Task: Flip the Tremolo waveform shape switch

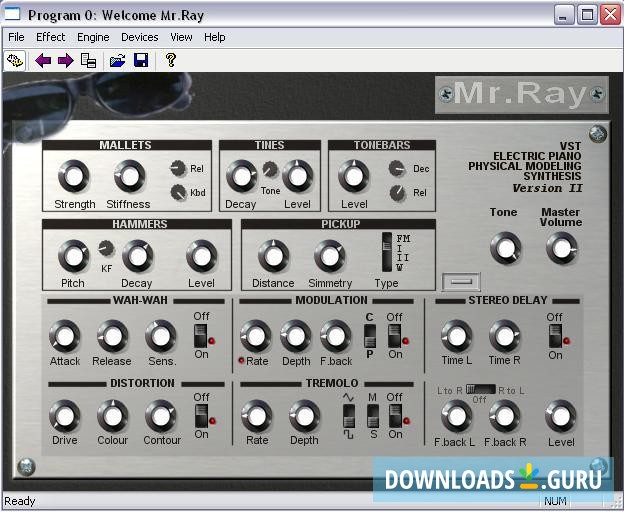Action: tap(349, 415)
